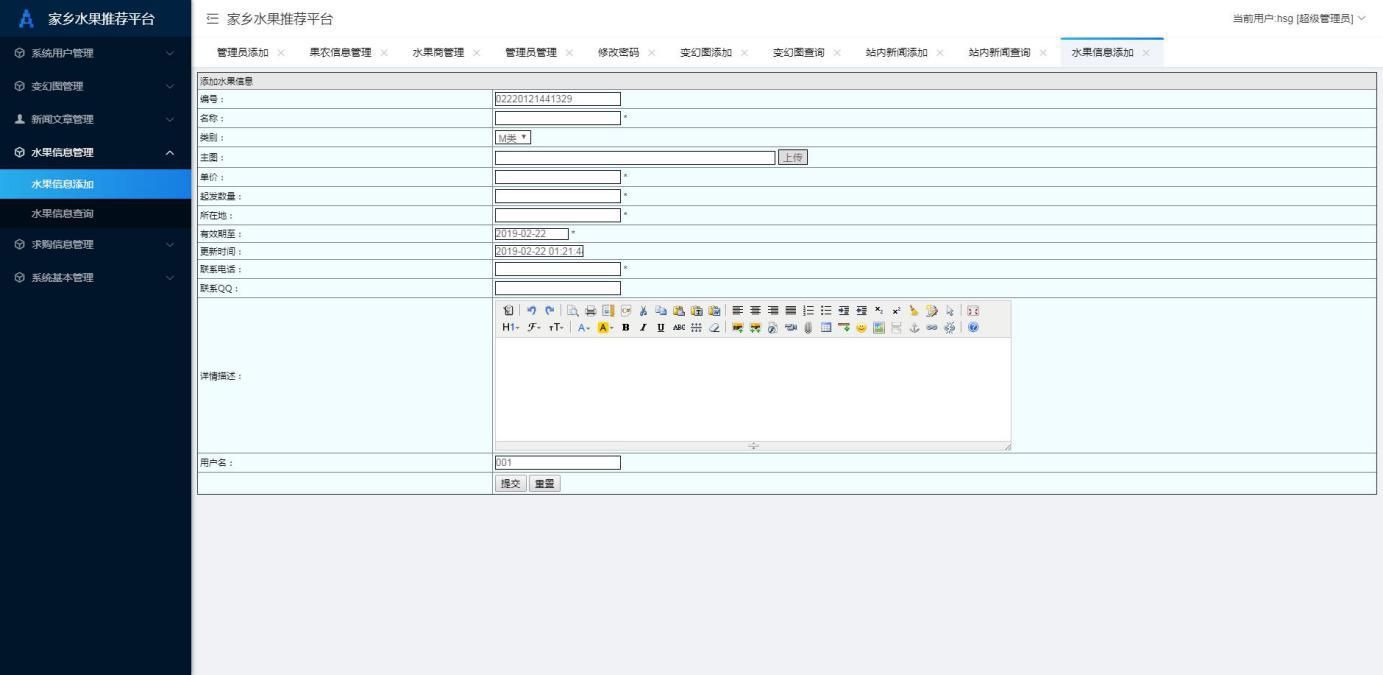Click the 有效期至 date field
1383x675 pixels.
(531, 233)
